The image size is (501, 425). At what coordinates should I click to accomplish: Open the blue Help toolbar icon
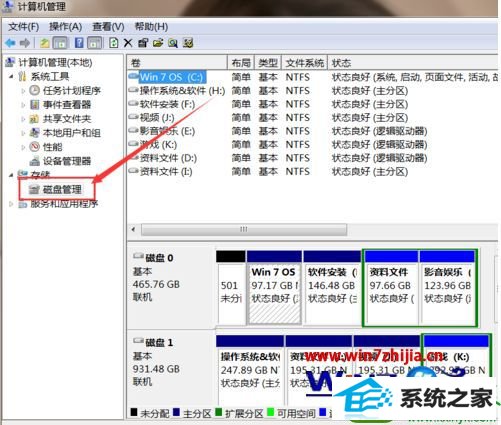(x=79, y=43)
